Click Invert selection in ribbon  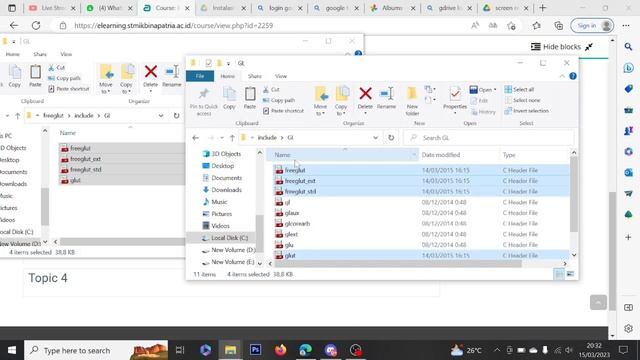(527, 111)
